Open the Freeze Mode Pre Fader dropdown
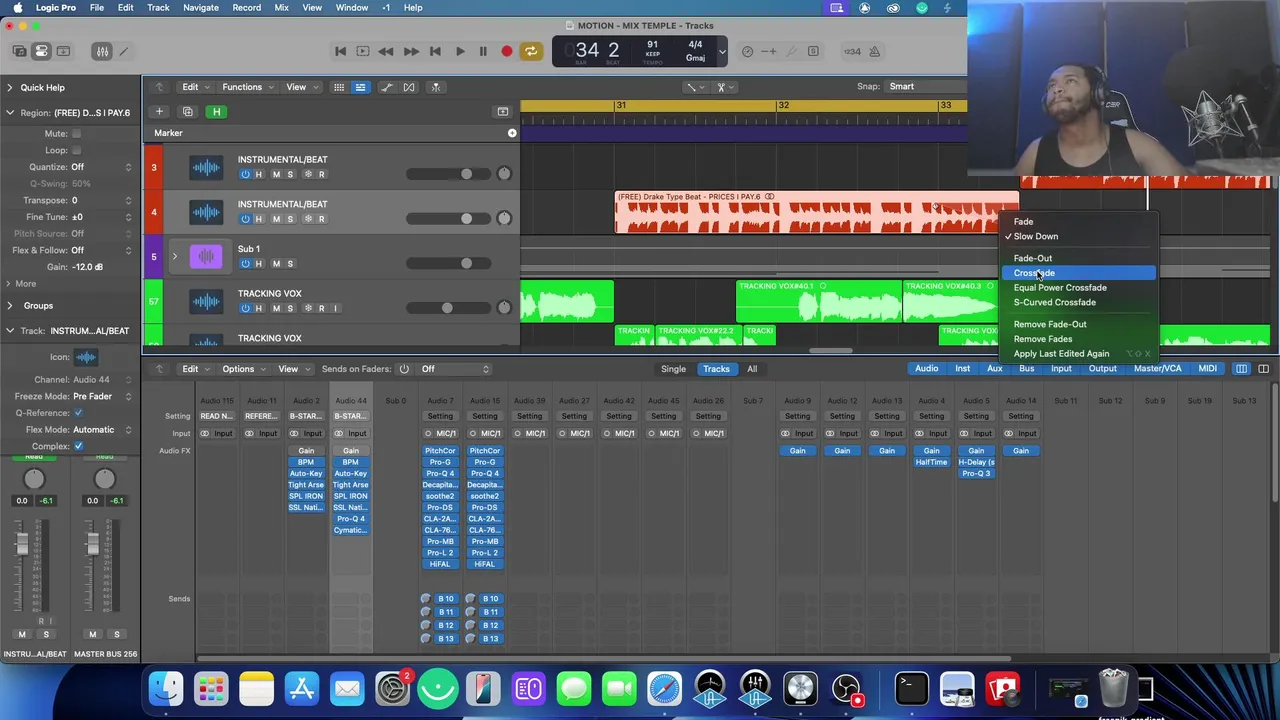This screenshot has width=1280, height=720. [x=103, y=397]
